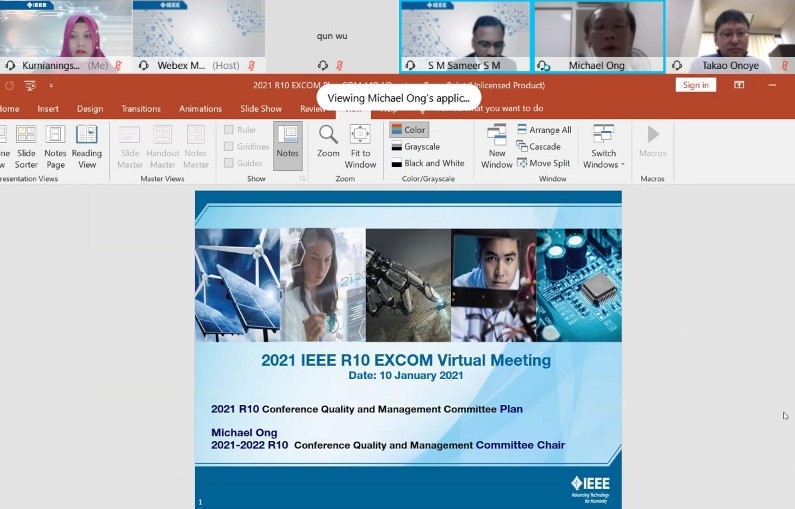This screenshot has width=795, height=509.
Task: Arrange All windows
Action: pos(544,130)
